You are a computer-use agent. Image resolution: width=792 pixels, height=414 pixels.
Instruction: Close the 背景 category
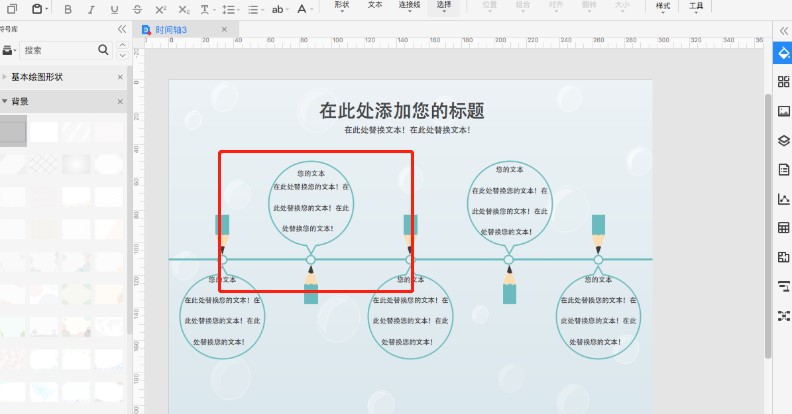click(120, 101)
